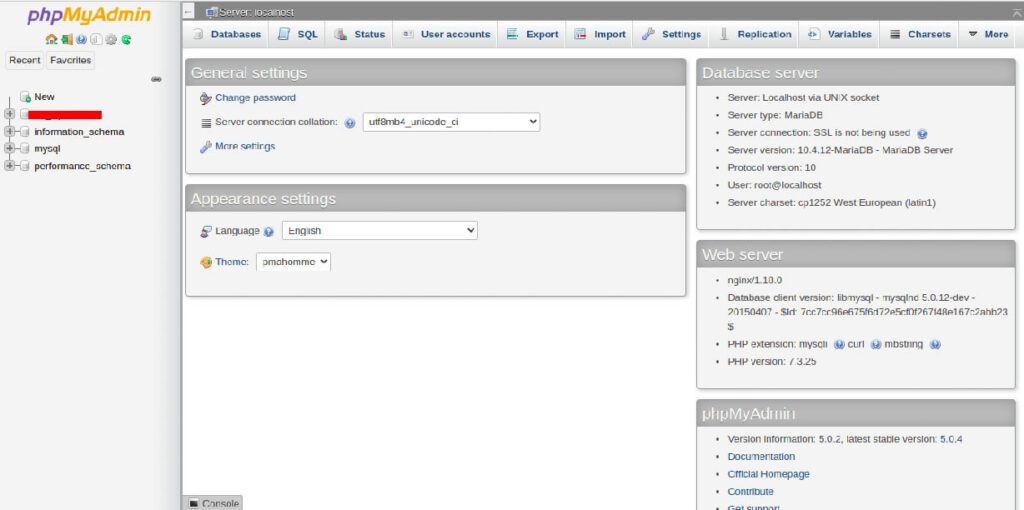Expand the performance_schema tree node
This screenshot has width=1024, height=510.
point(9,166)
